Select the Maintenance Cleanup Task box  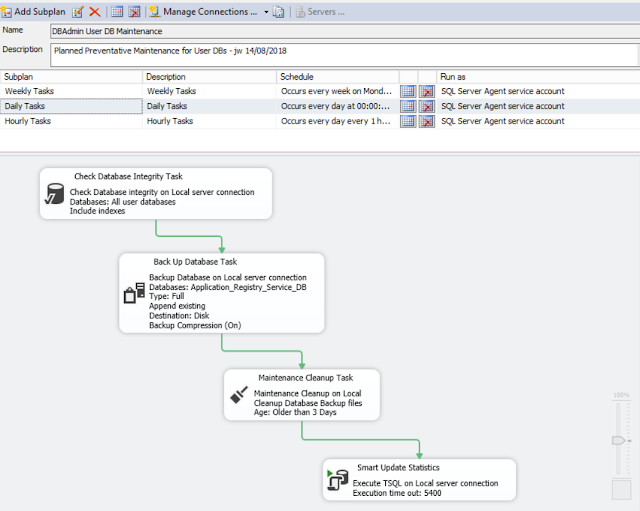(x=302, y=395)
